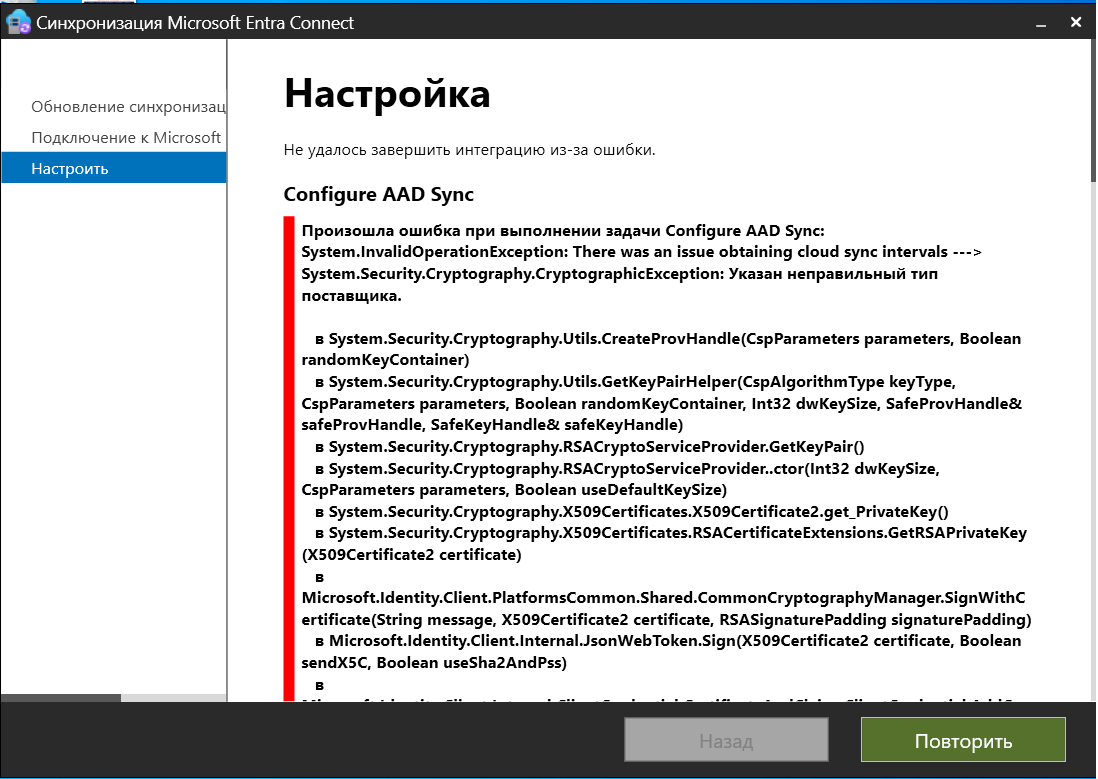The width and height of the screenshot is (1098, 779).
Task: Select the highlighted 'Настроить' sidebar step
Action: pyautogui.click(x=113, y=168)
